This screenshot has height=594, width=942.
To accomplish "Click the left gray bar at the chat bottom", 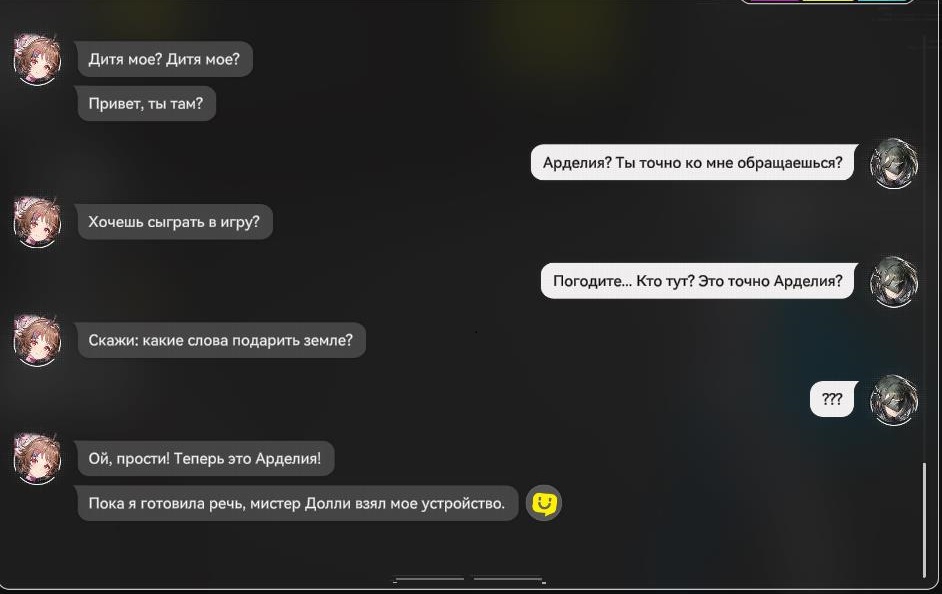I will click(x=430, y=579).
